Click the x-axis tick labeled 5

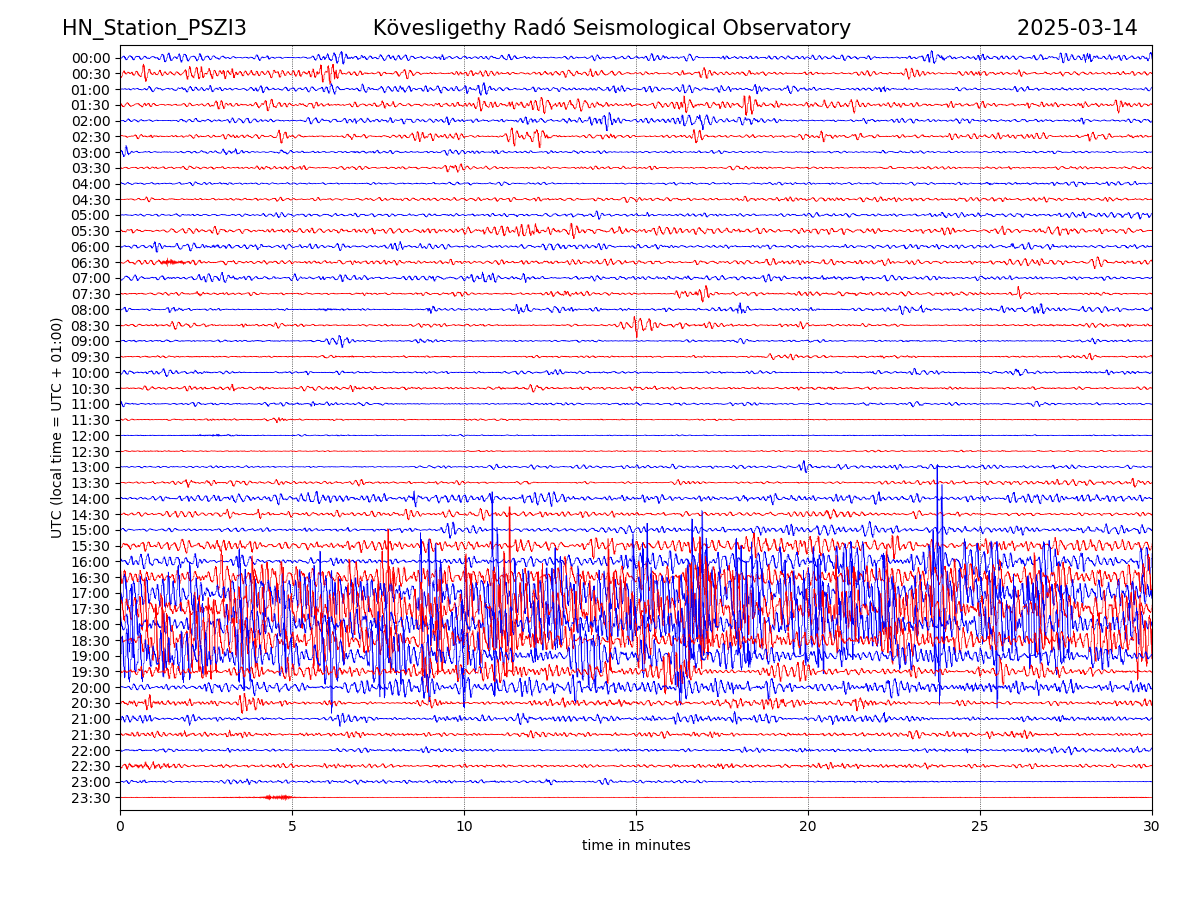292,827
